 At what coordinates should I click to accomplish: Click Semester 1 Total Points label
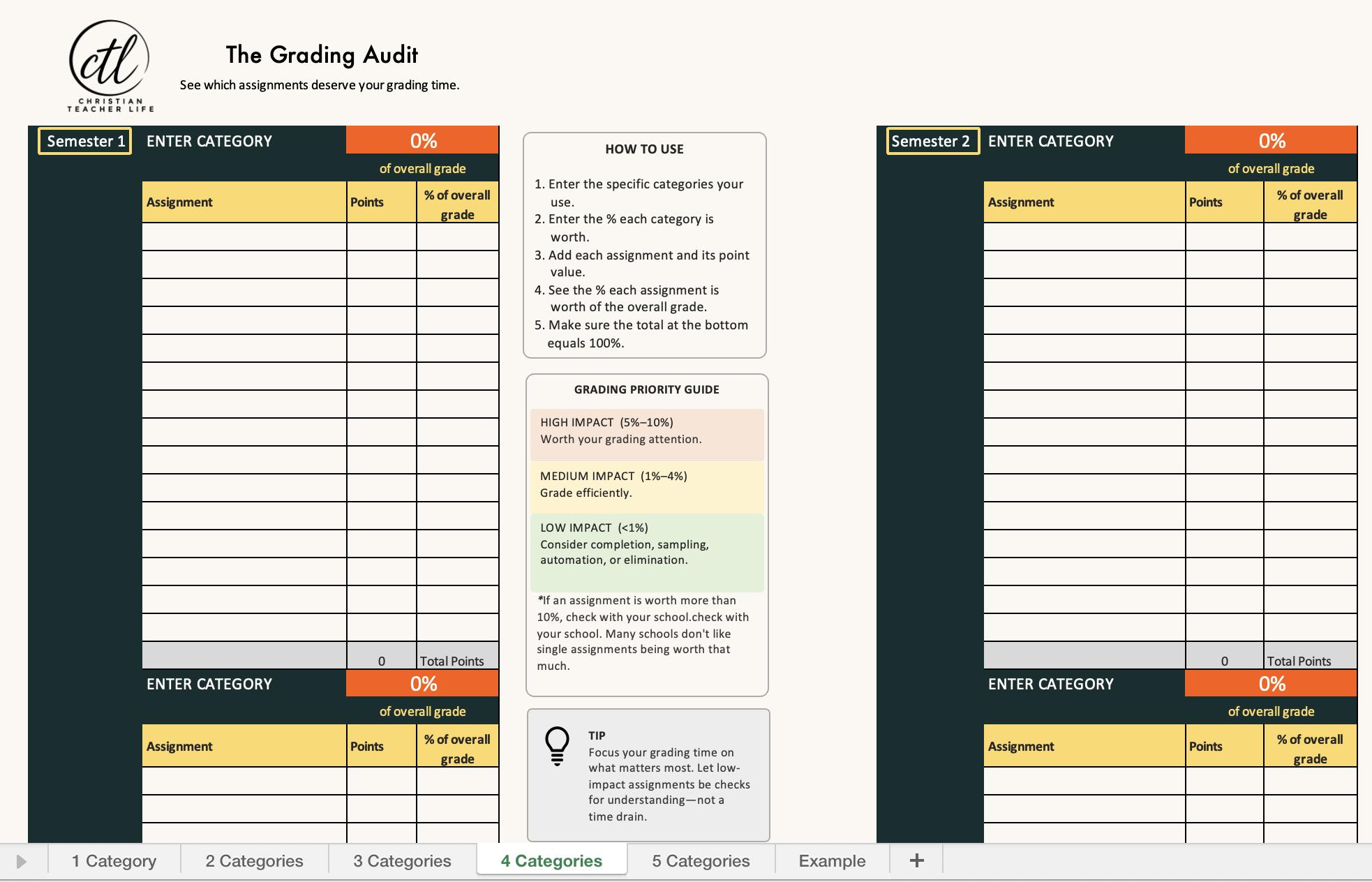(x=458, y=656)
